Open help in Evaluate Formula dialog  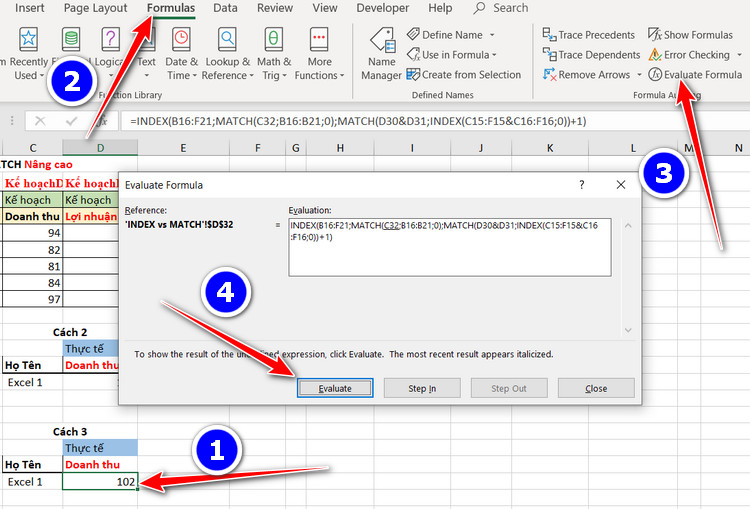[x=582, y=185]
